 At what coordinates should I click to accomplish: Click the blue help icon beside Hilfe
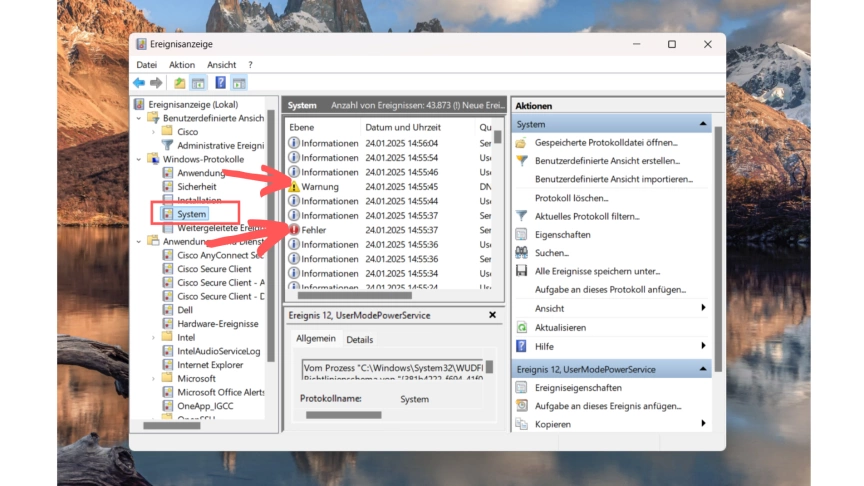pos(521,346)
